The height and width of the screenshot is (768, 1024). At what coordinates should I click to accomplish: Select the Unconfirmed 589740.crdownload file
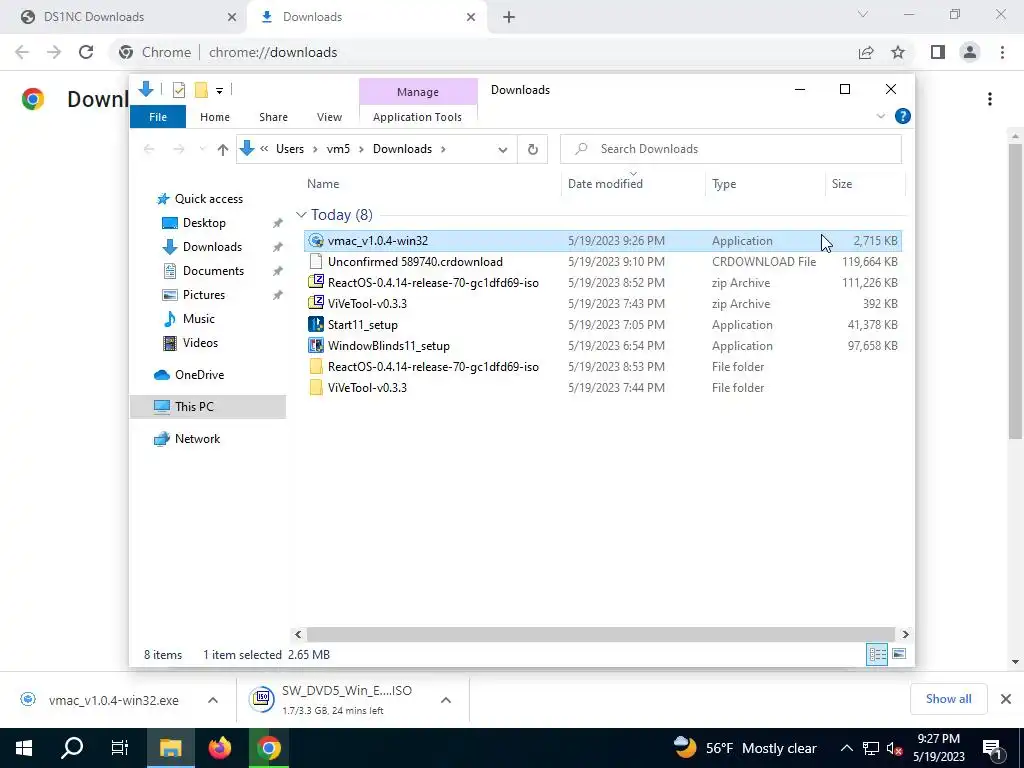click(x=415, y=262)
